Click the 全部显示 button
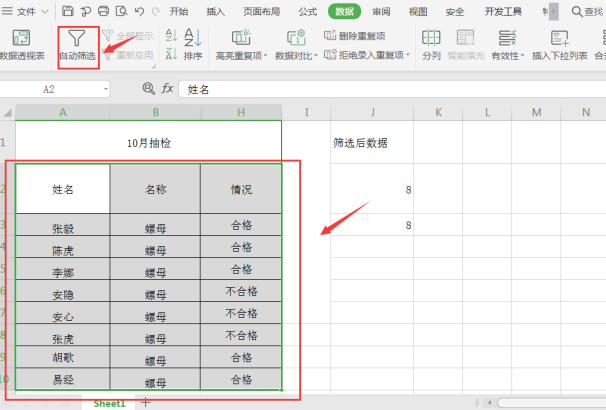606x410 pixels. click(128, 36)
